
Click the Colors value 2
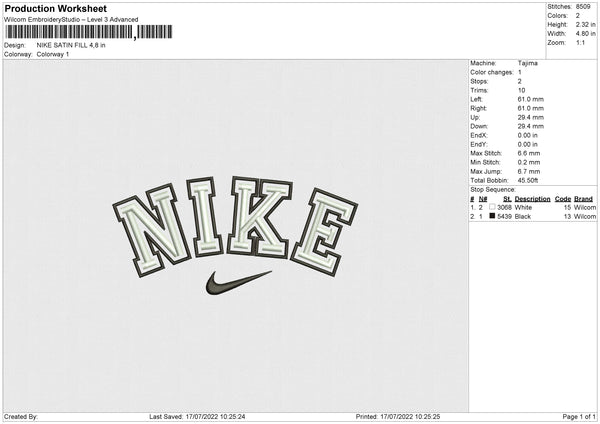click(x=578, y=16)
